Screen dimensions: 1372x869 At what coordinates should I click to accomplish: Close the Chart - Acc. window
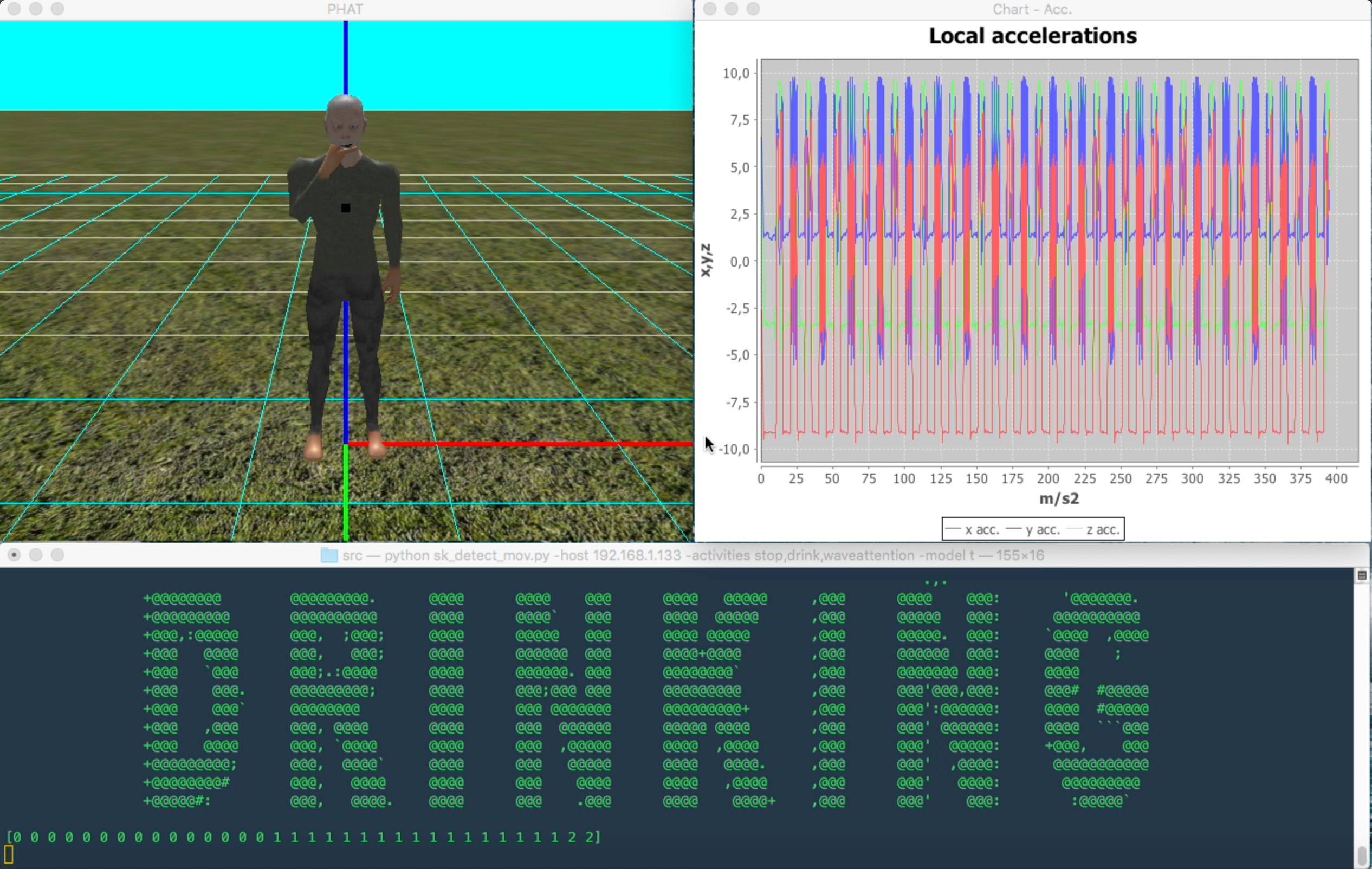709,9
